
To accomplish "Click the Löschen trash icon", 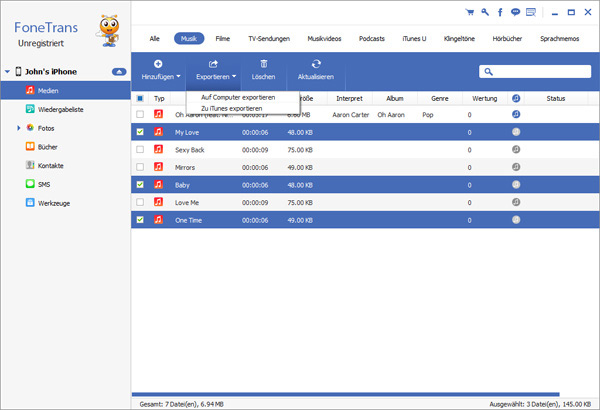I will click(x=264, y=64).
